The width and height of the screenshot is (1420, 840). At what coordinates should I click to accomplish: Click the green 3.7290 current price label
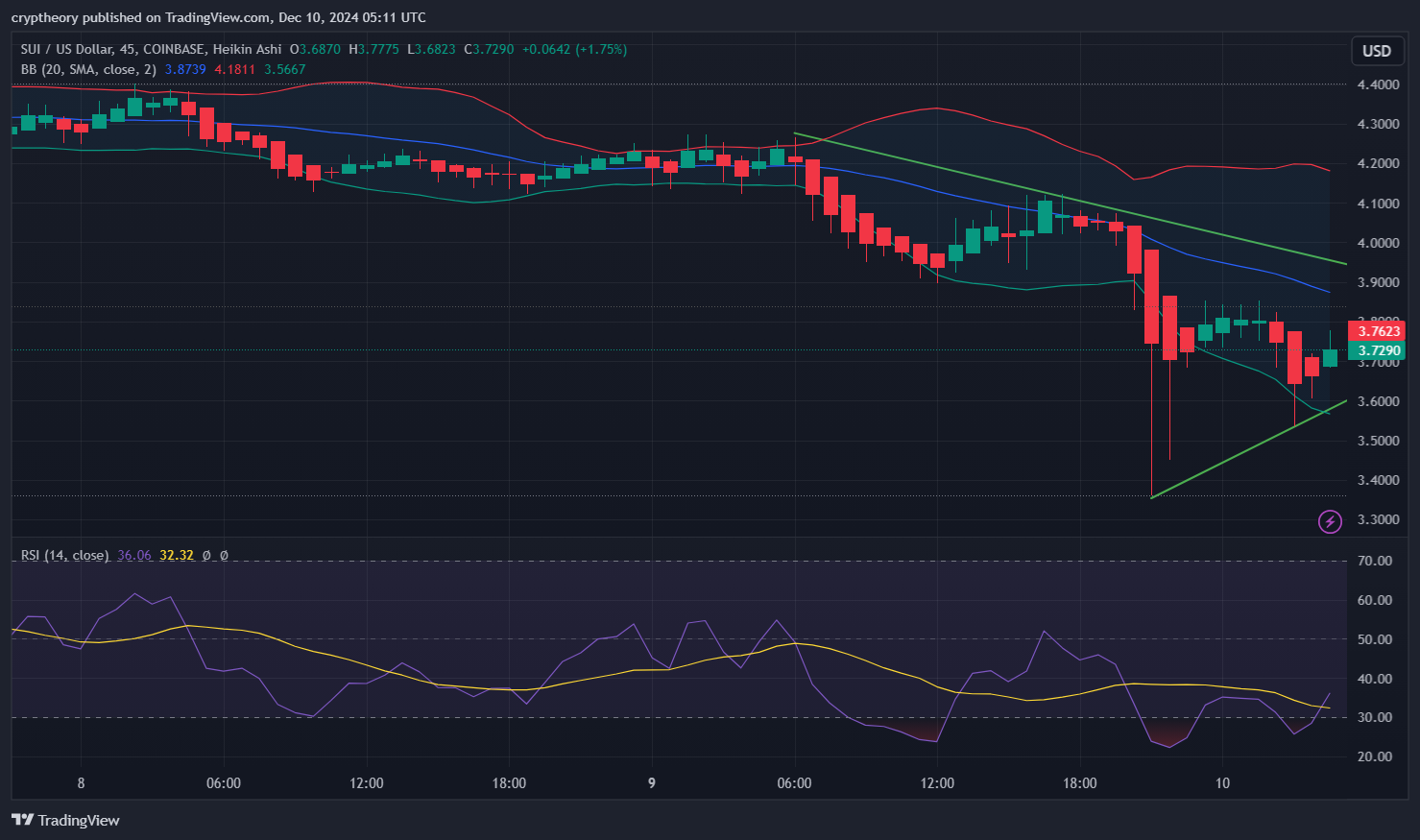tap(1378, 350)
